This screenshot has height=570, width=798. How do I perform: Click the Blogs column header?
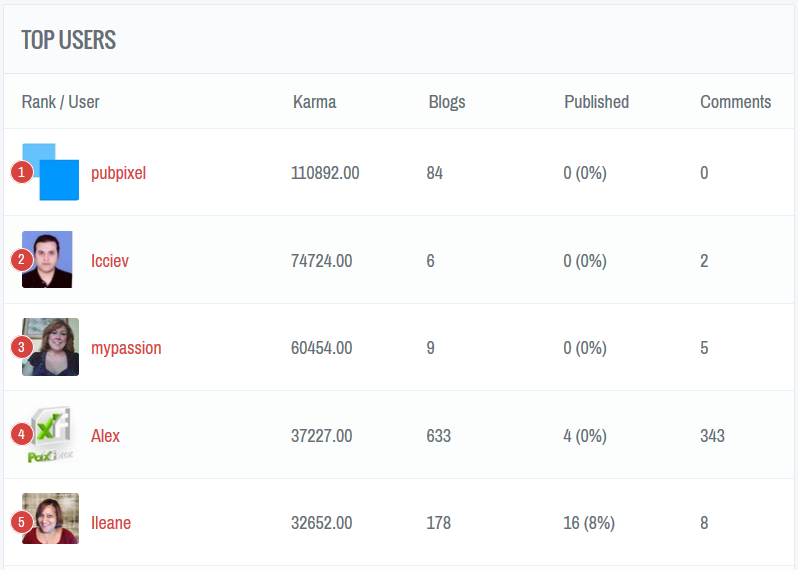pyautogui.click(x=446, y=102)
